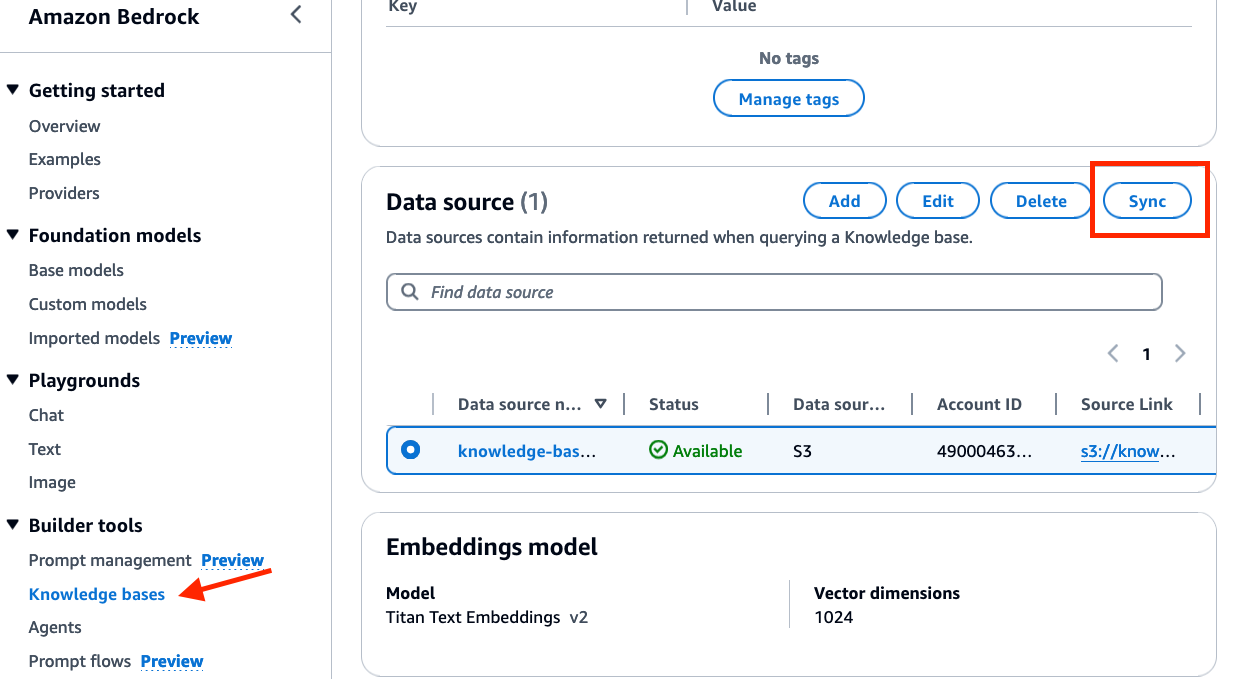The width and height of the screenshot is (1242, 679).
Task: Open Custom models page
Action: point(88,304)
